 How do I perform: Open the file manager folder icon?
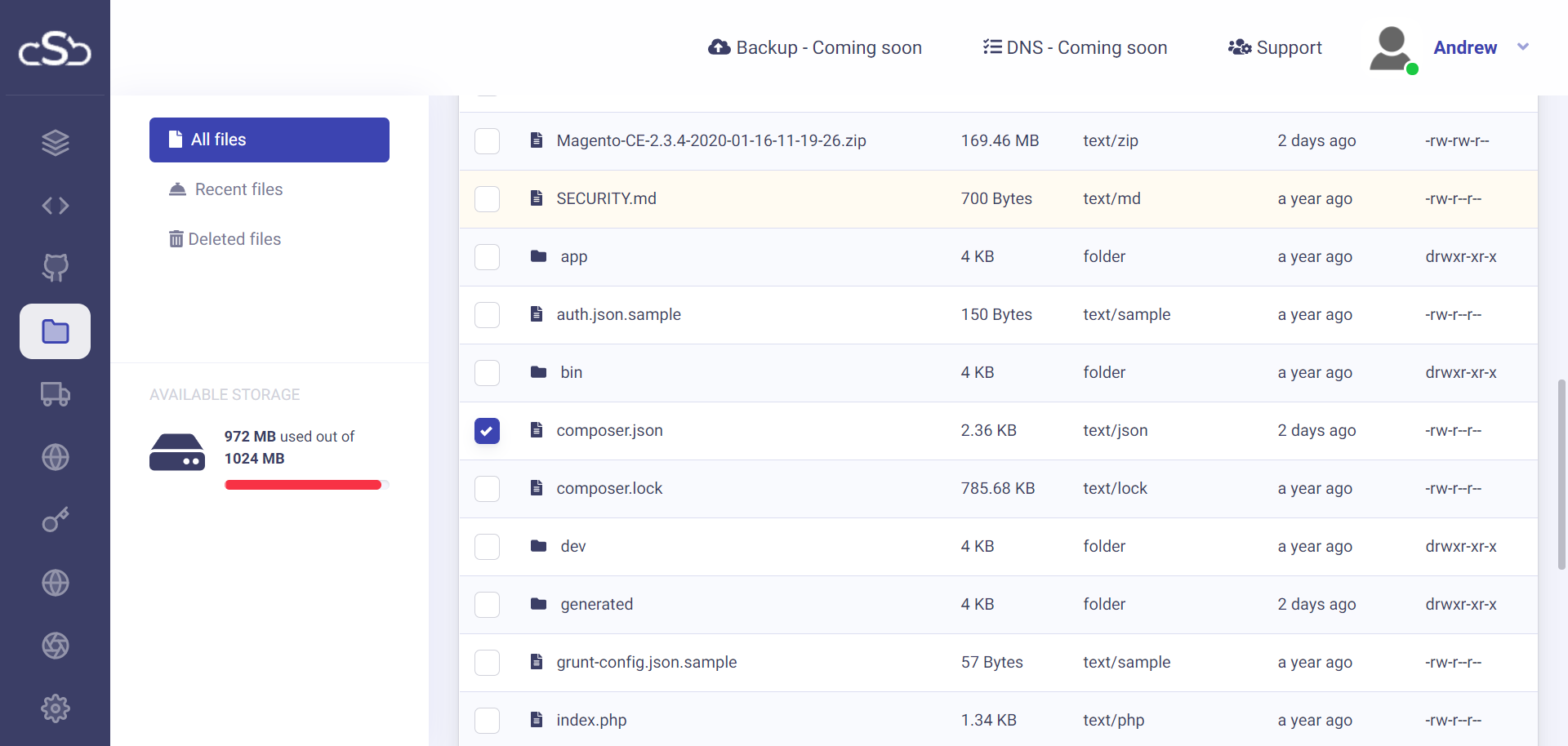click(x=55, y=331)
